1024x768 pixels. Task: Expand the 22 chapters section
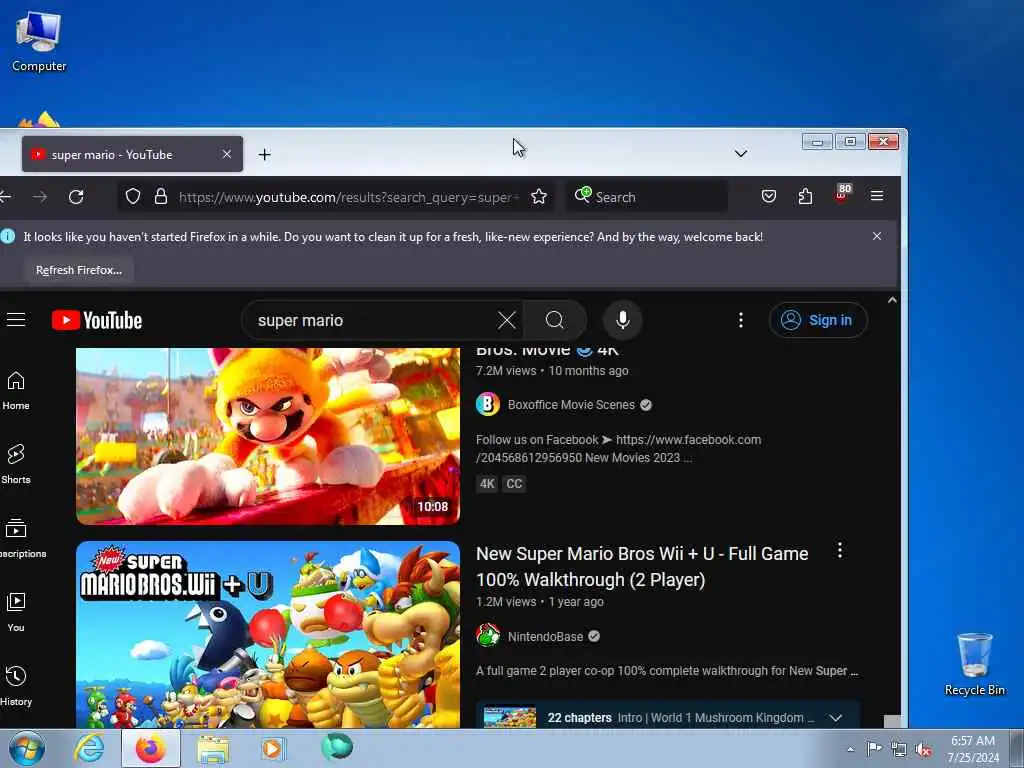(835, 718)
